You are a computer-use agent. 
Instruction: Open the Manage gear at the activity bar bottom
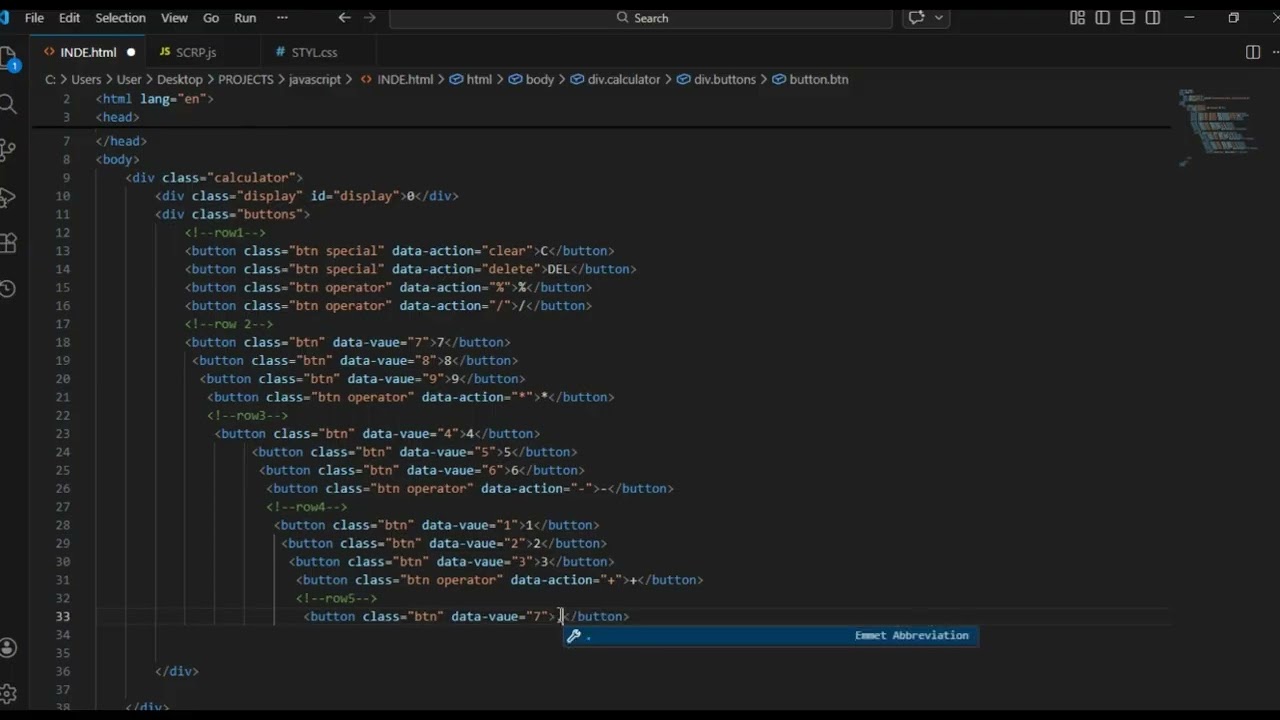coord(8,693)
